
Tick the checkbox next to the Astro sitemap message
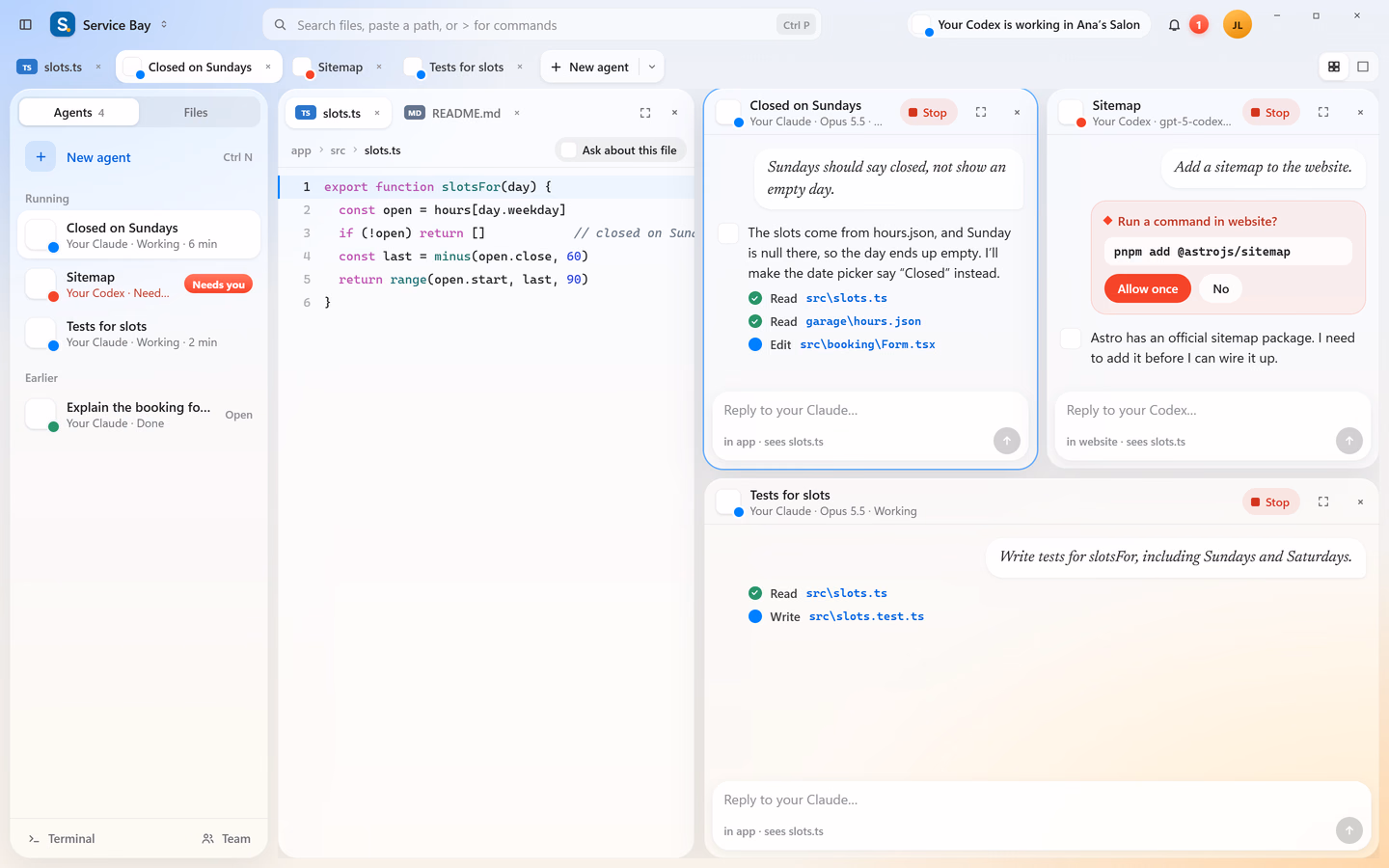pos(1071,338)
